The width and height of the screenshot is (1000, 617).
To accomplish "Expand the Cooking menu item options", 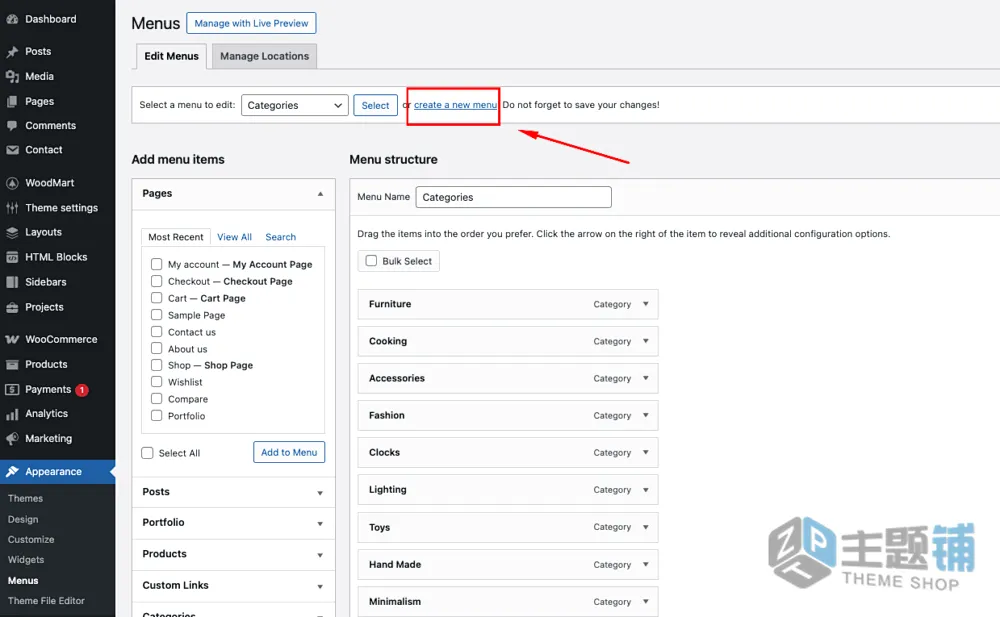I will (645, 341).
